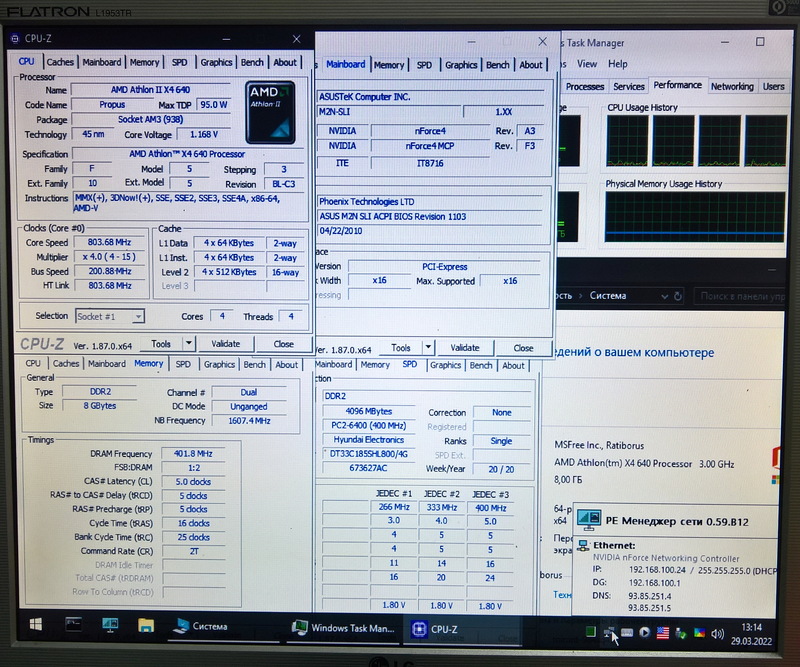The width and height of the screenshot is (800, 667).
Task: Click the Memory size value 8 GBytes
Action: tap(100, 406)
